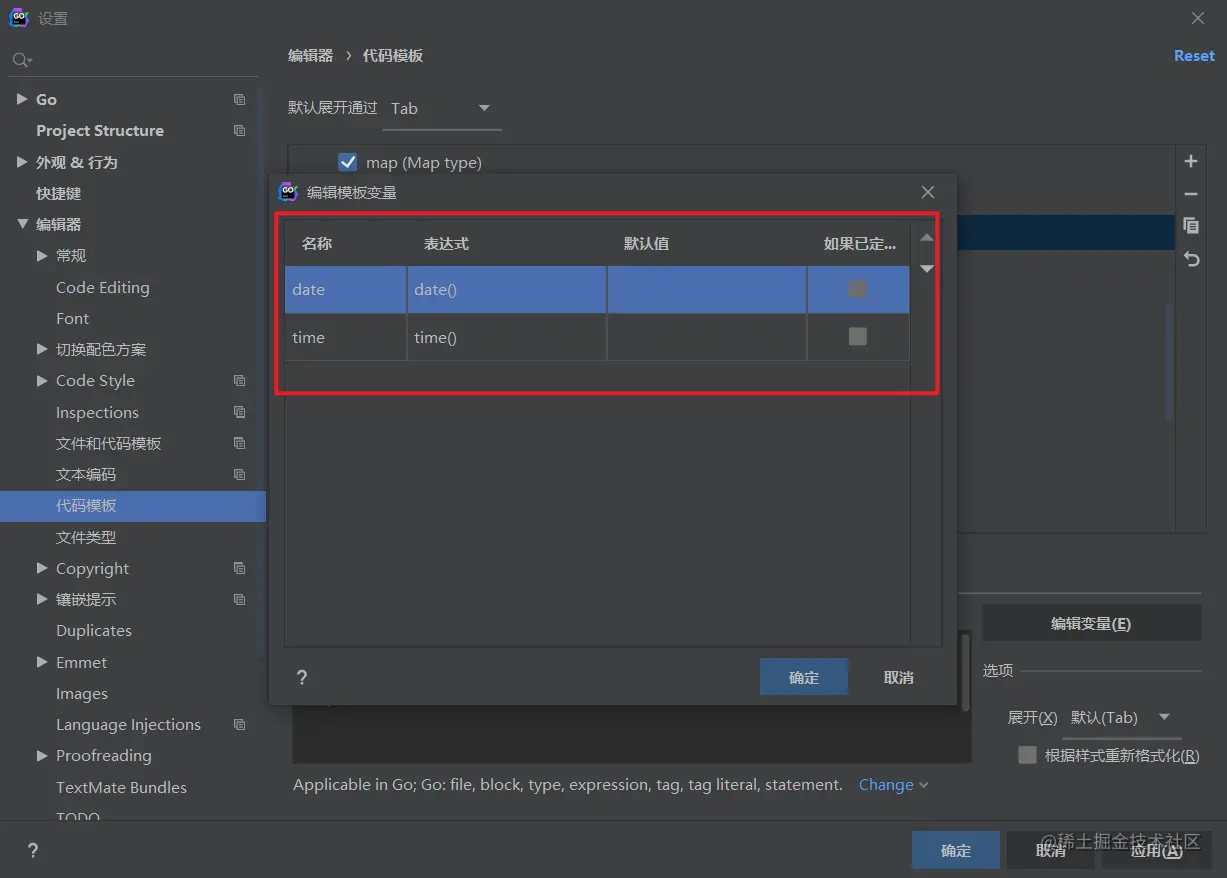Click the add template plus icon
Image resolution: width=1227 pixels, height=878 pixels.
[1190, 161]
